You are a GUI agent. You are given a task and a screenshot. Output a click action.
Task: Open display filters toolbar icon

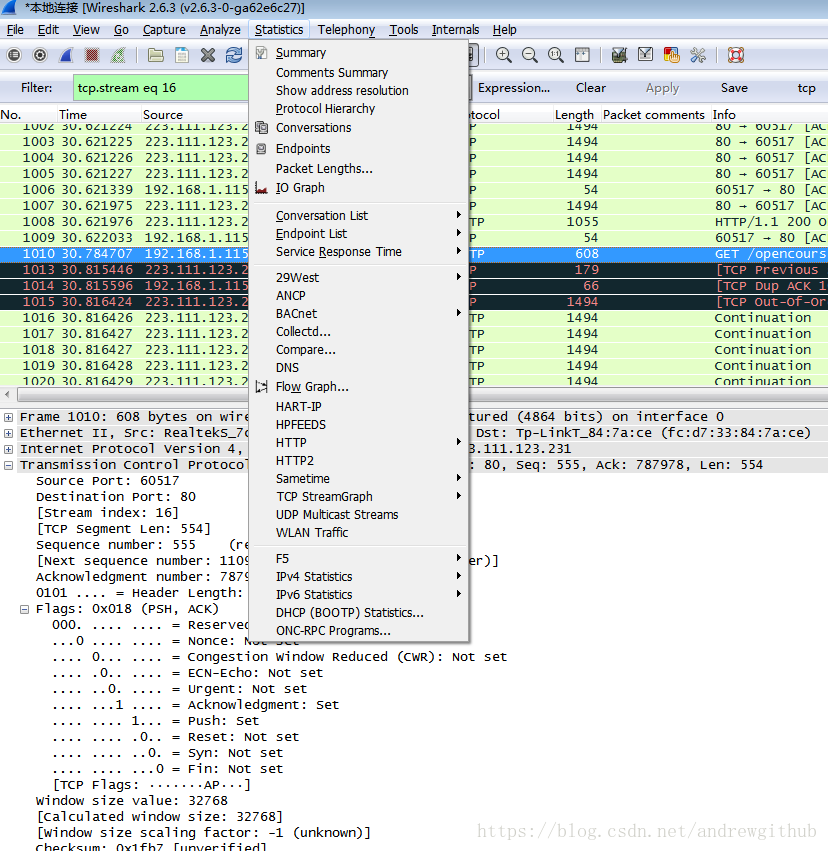tap(645, 55)
